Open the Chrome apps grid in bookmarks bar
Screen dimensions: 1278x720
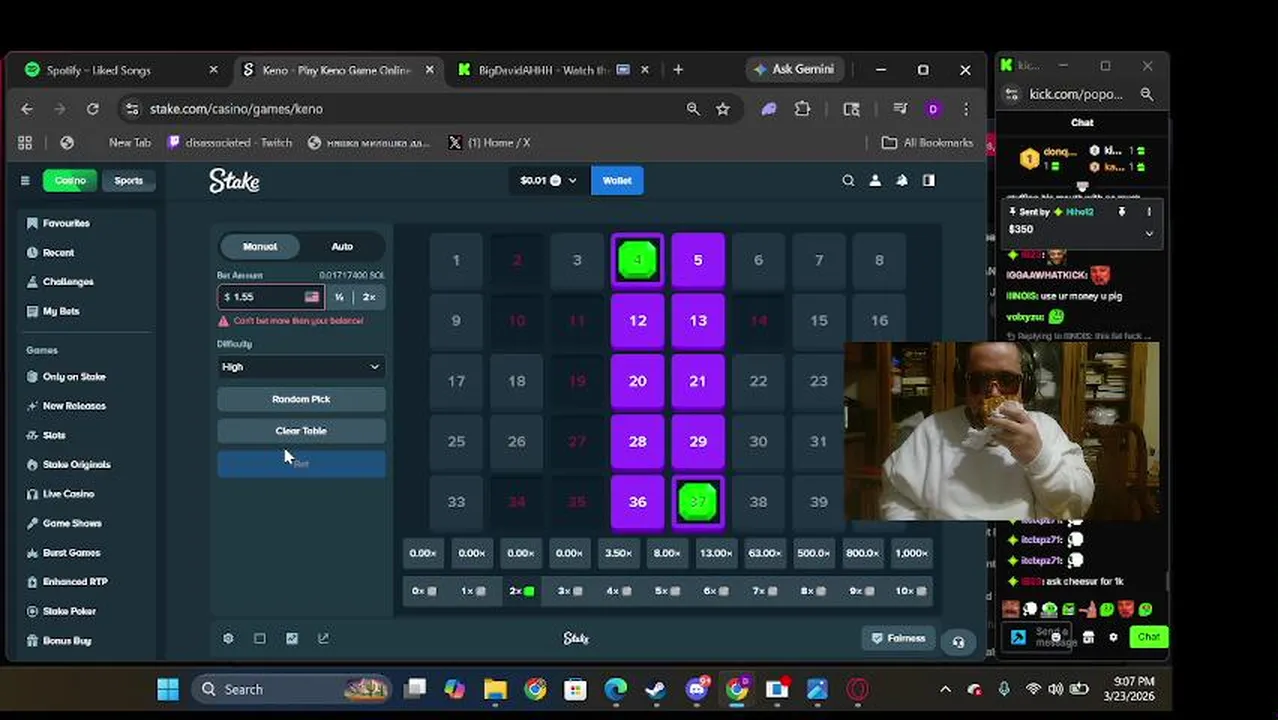[x=25, y=143]
